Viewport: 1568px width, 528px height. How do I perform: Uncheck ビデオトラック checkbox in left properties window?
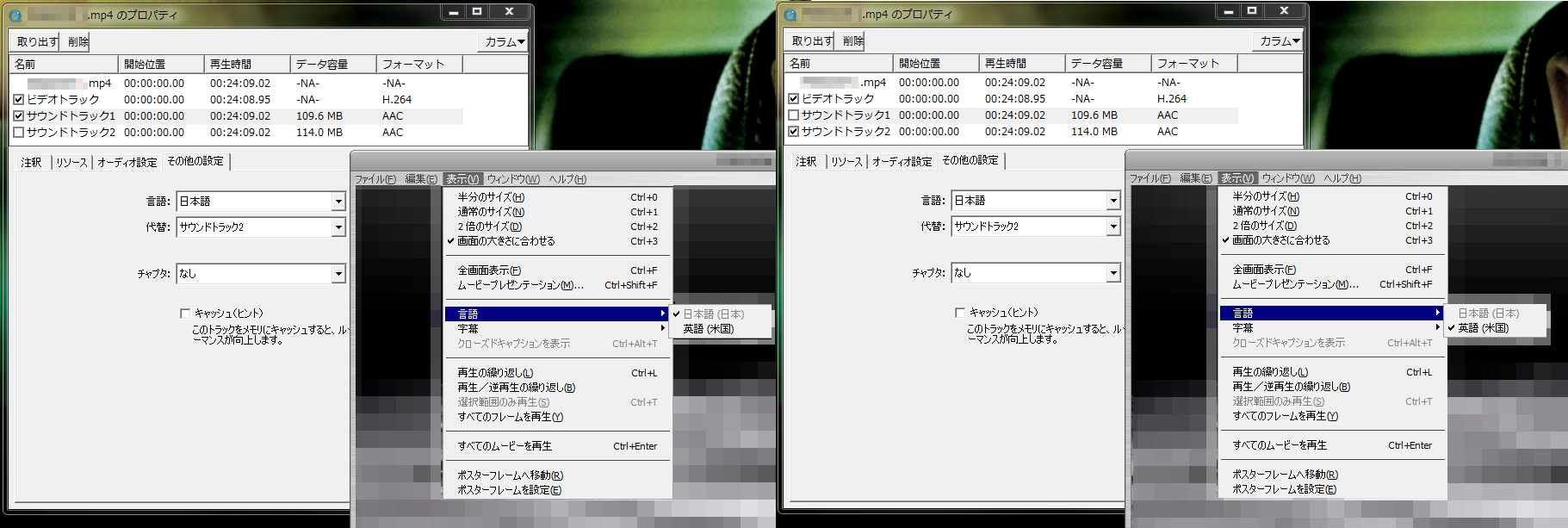tap(18, 100)
